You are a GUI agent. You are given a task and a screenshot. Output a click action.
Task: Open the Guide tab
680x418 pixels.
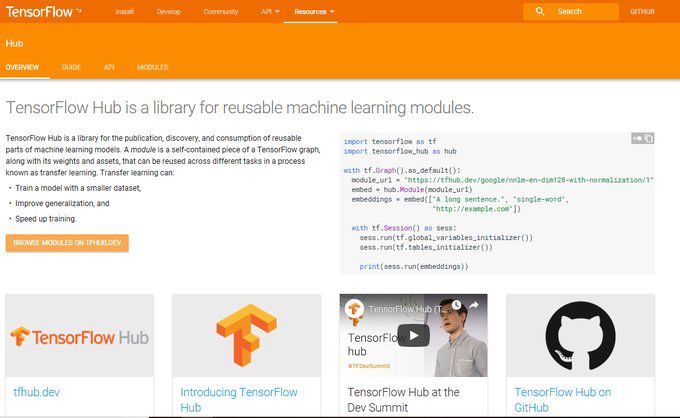71,67
